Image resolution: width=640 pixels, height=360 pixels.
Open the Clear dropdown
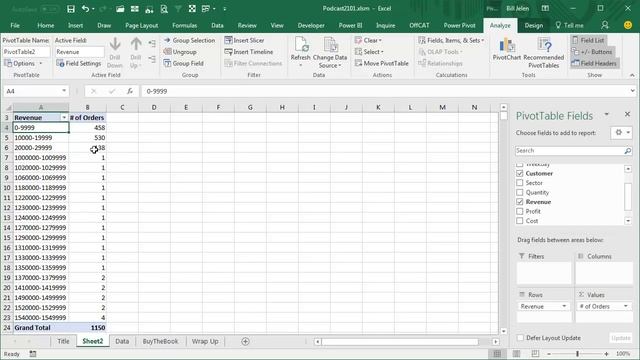click(x=368, y=40)
